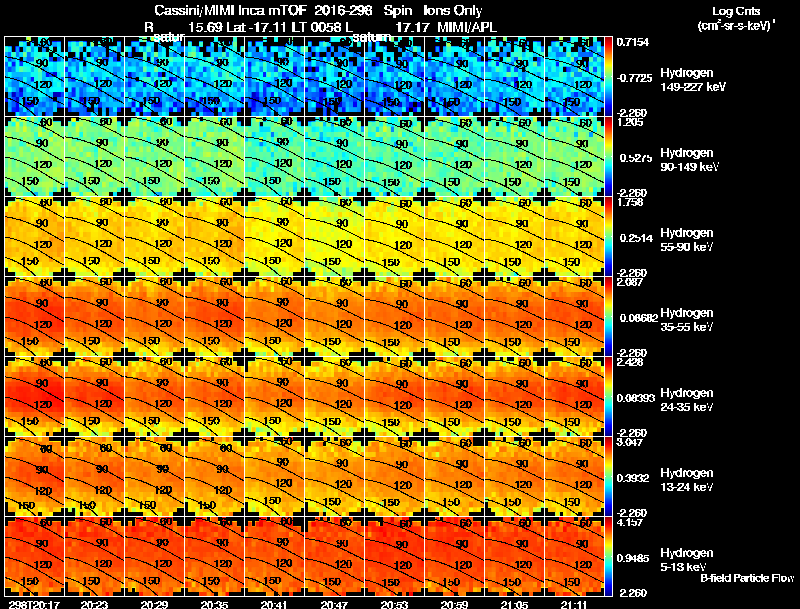This screenshot has width=800, height=609.
Task: Click the 0.08682 color scale midpoint
Action: point(637,318)
